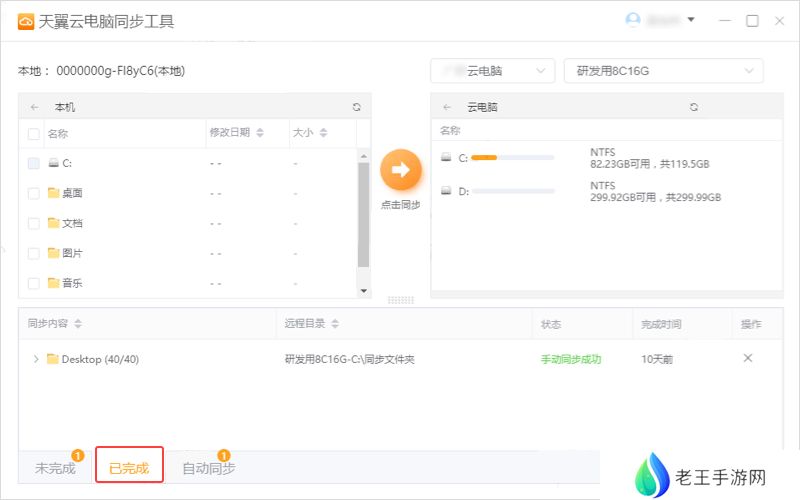This screenshot has height=500, width=800.
Task: Sort by 大小 column arrows
Action: pyautogui.click(x=323, y=133)
